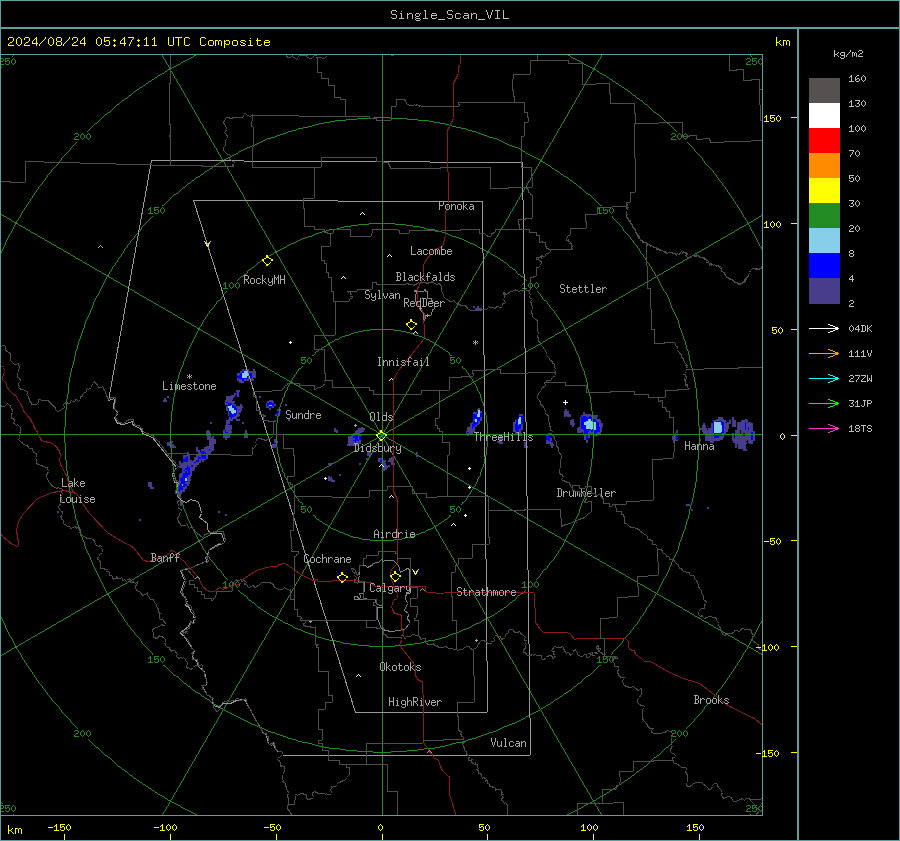Image resolution: width=900 pixels, height=841 pixels.
Task: Click the RockyMH label
Action: (x=264, y=280)
